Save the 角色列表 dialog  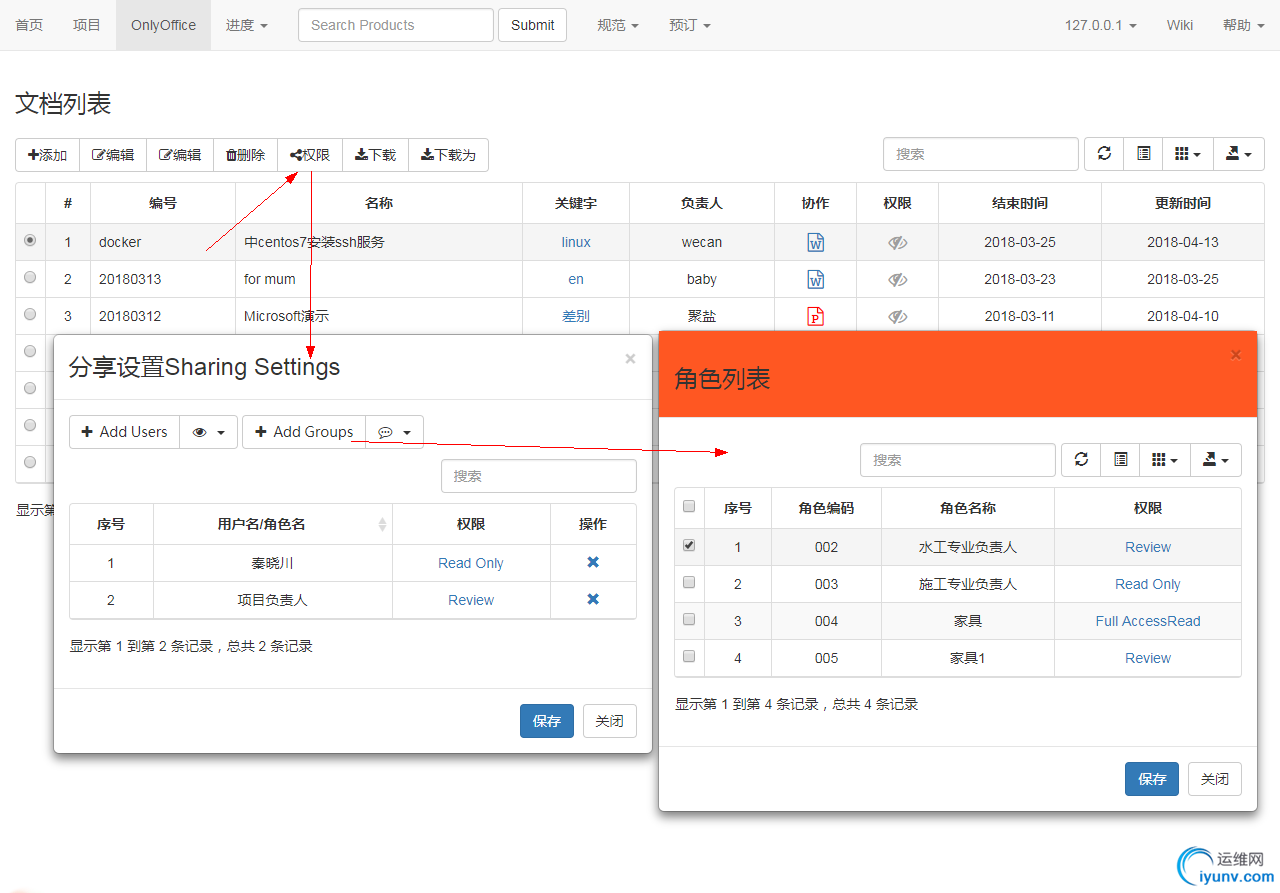coord(1152,779)
